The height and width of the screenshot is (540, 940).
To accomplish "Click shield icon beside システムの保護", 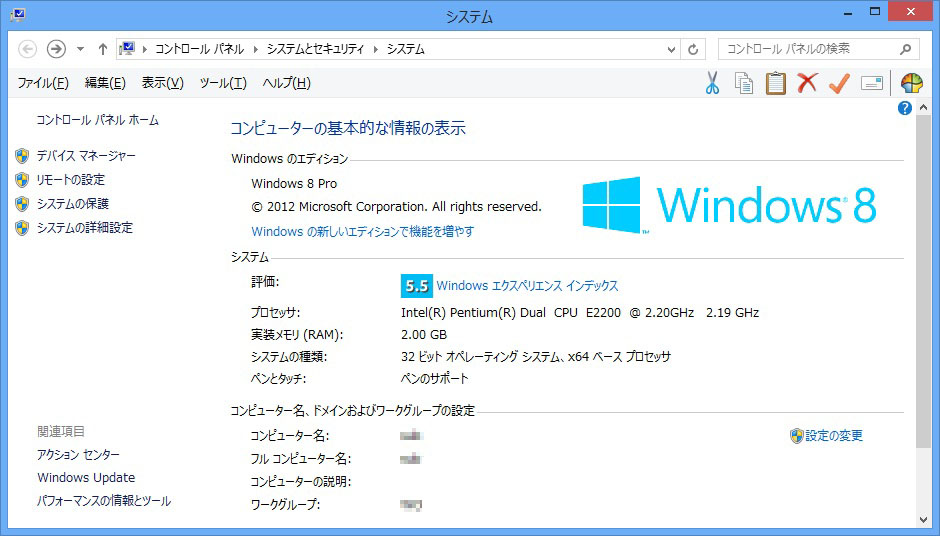I will [22, 204].
